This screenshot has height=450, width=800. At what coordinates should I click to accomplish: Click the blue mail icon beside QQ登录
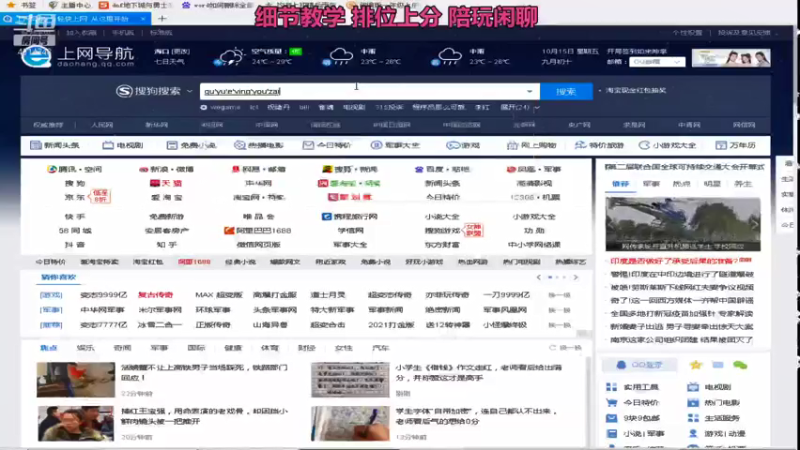tap(718, 365)
